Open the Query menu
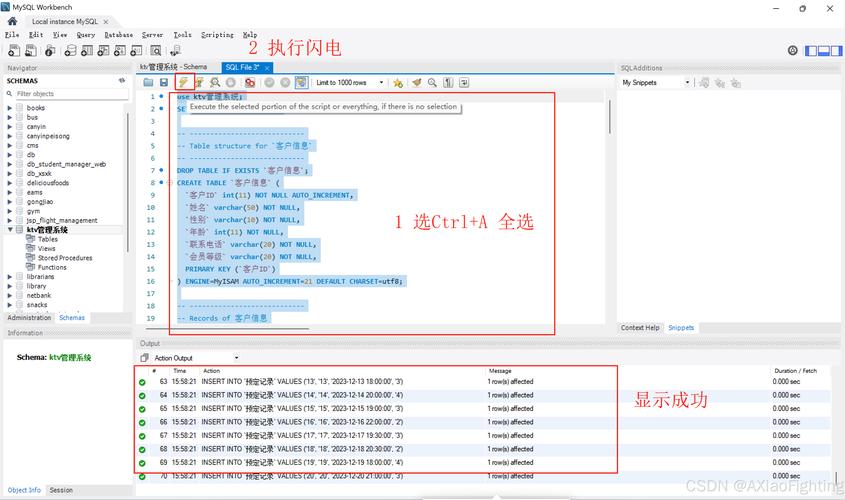 86,35
